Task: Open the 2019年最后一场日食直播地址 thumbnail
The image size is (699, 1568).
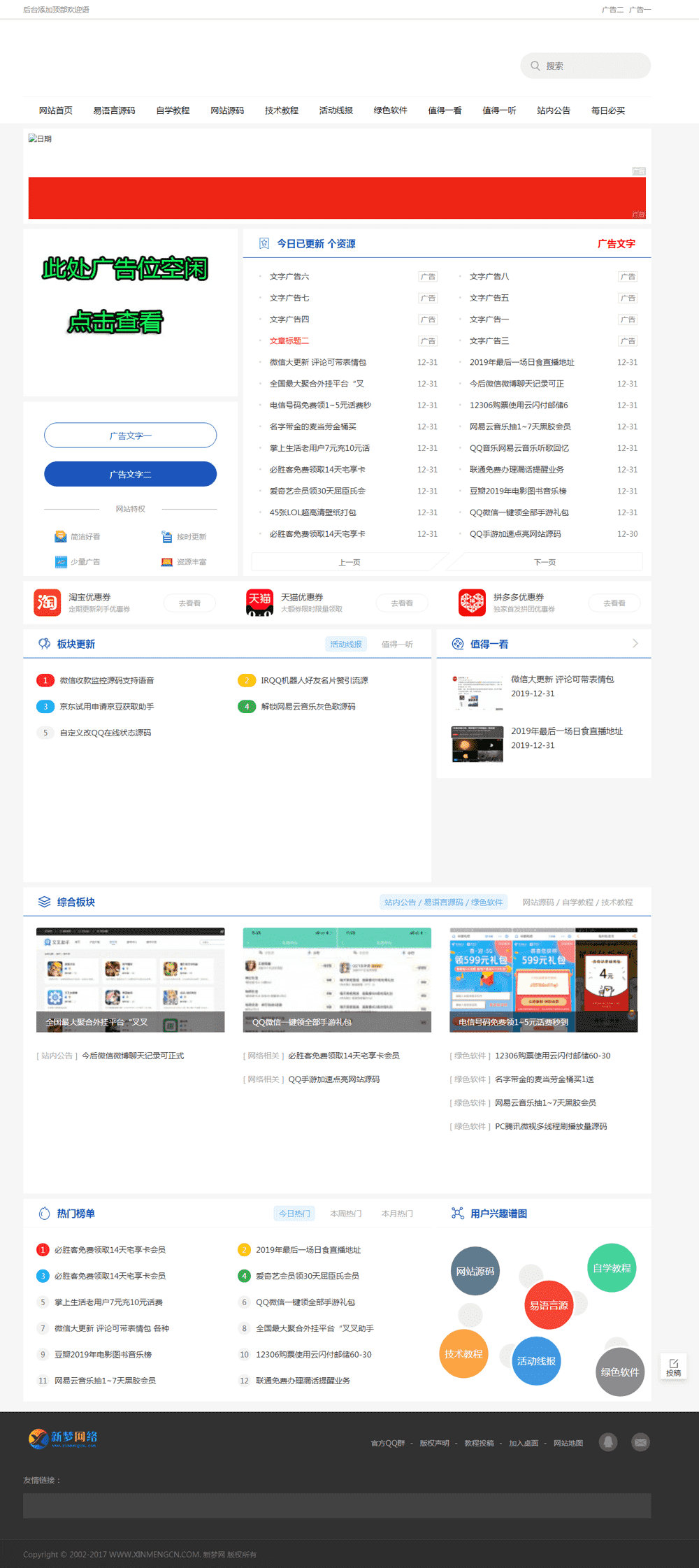Action: (477, 743)
